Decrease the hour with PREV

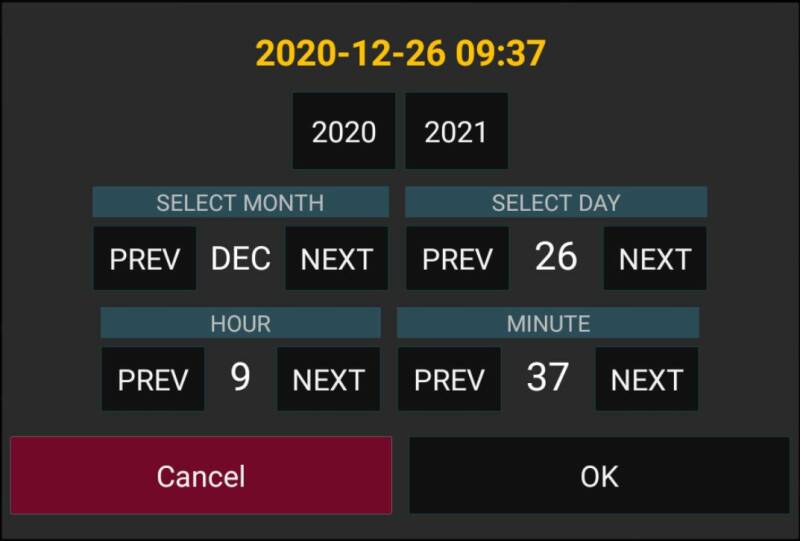click(x=153, y=380)
